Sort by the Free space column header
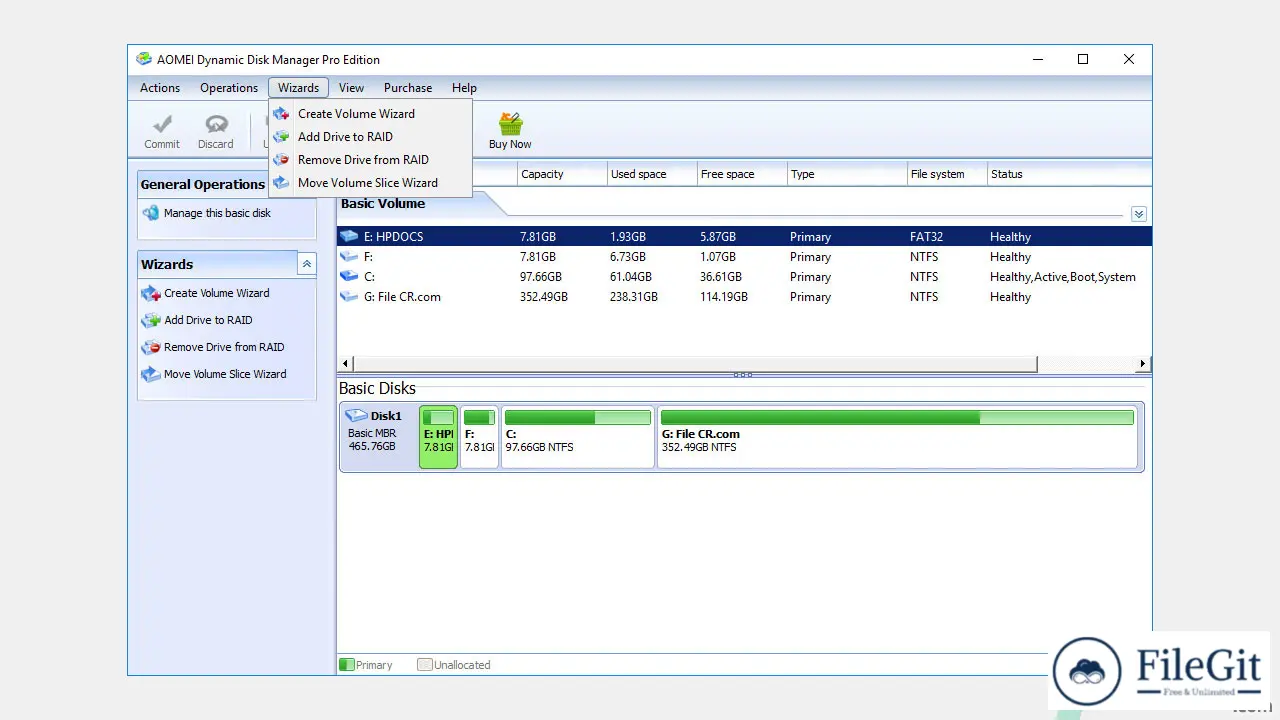The width and height of the screenshot is (1280, 720). pyautogui.click(x=742, y=174)
